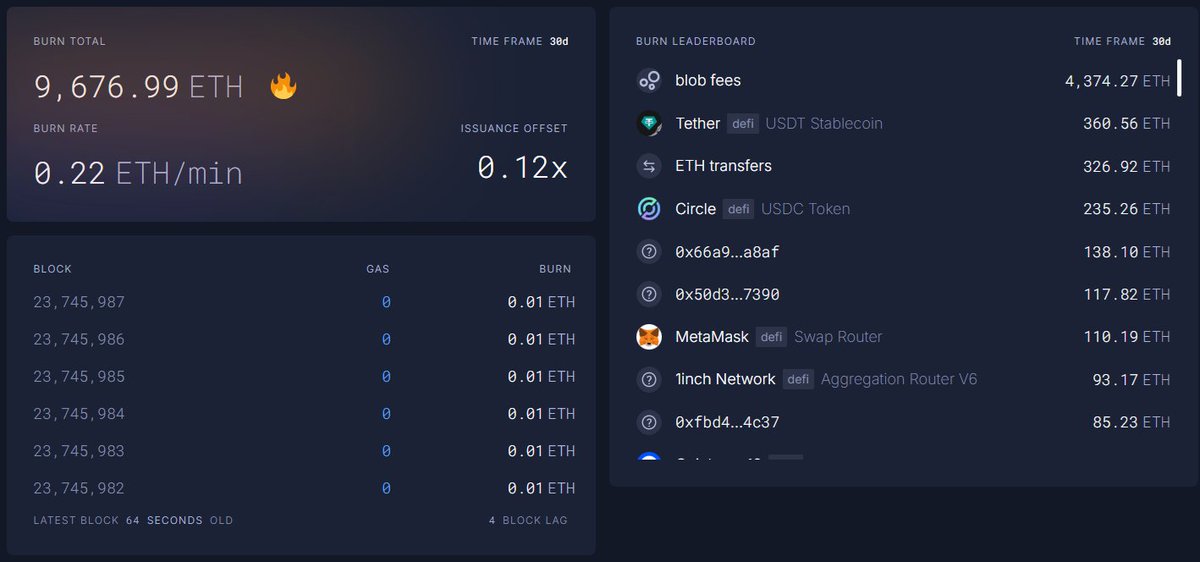Click the USDT Stablecoin description
This screenshot has width=1200, height=562.
click(x=824, y=124)
